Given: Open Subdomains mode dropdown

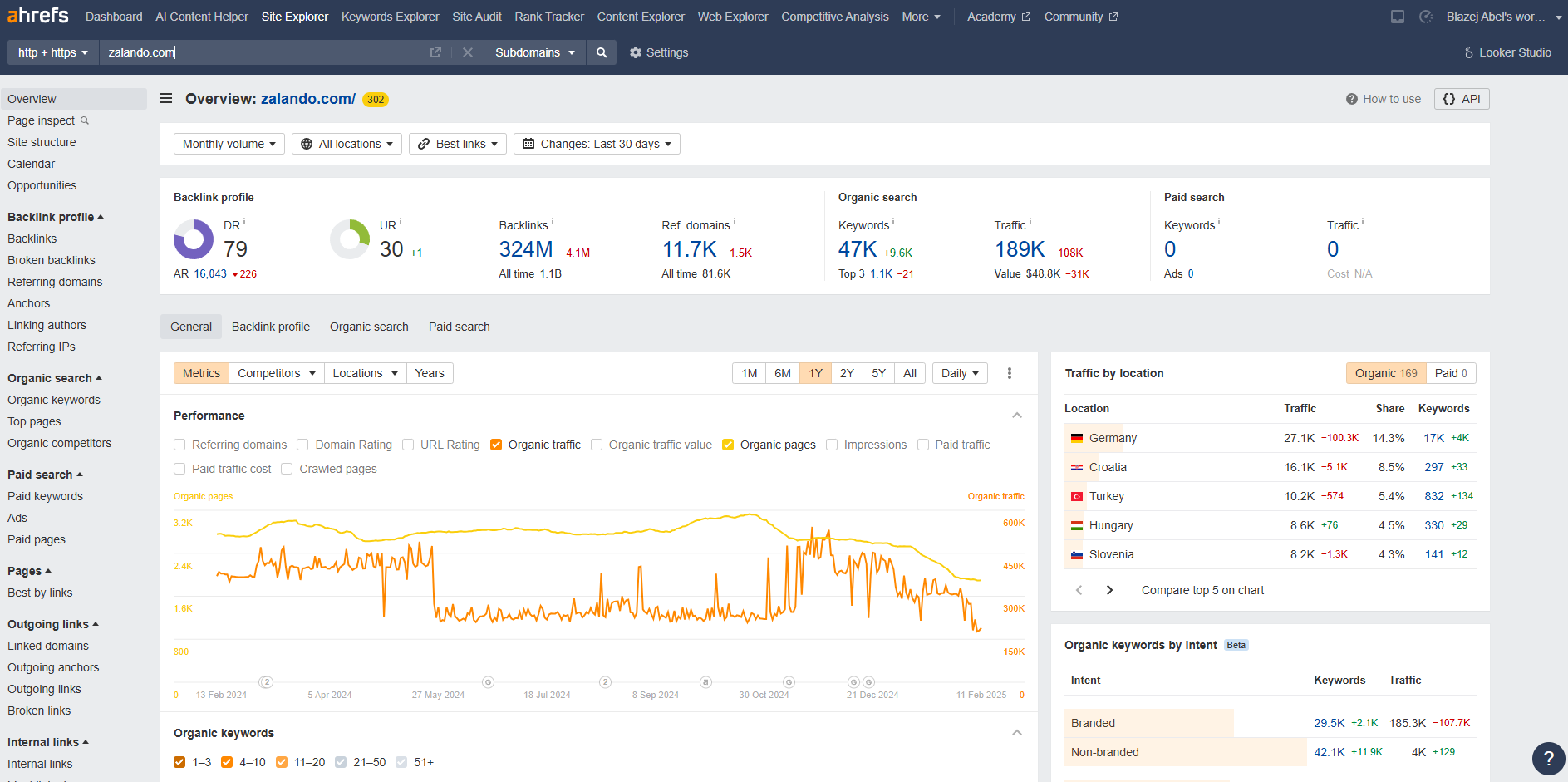Looking at the screenshot, I should 535,52.
